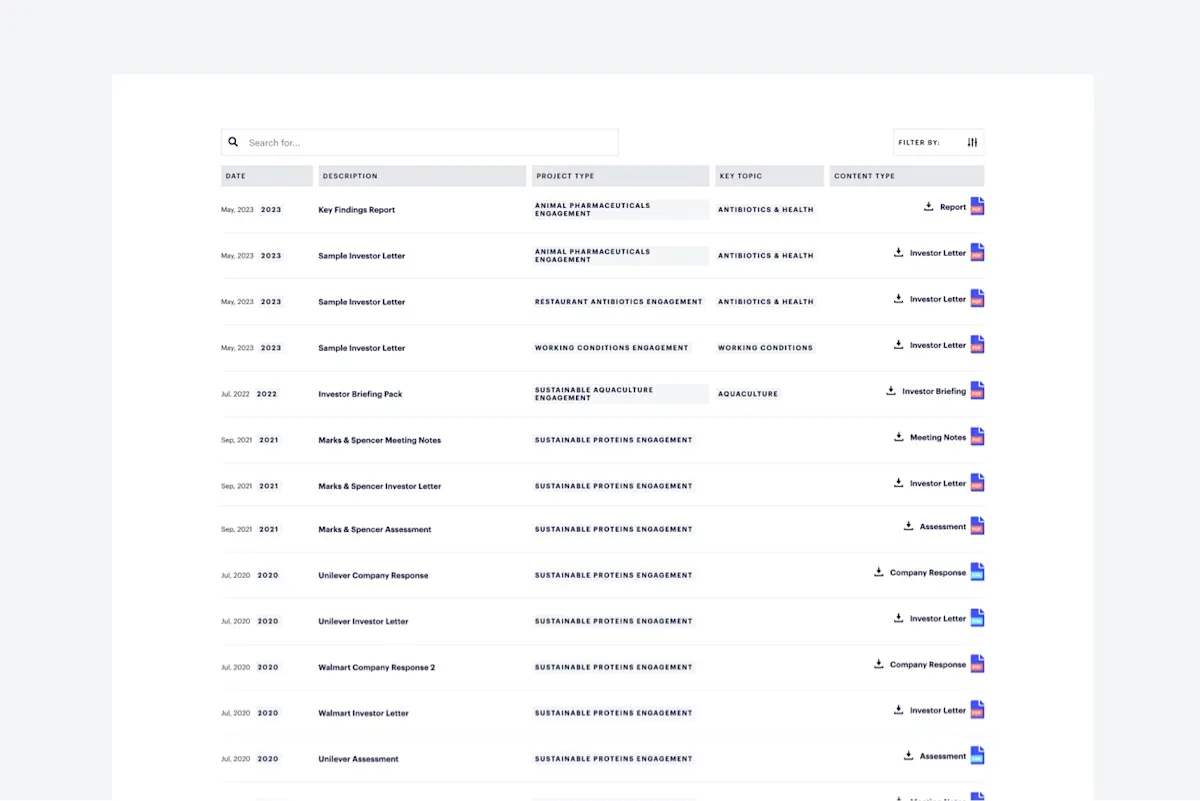Download icon for Marks & Spencer Meeting Notes
Screen dimensions: 1200x801
click(x=899, y=436)
